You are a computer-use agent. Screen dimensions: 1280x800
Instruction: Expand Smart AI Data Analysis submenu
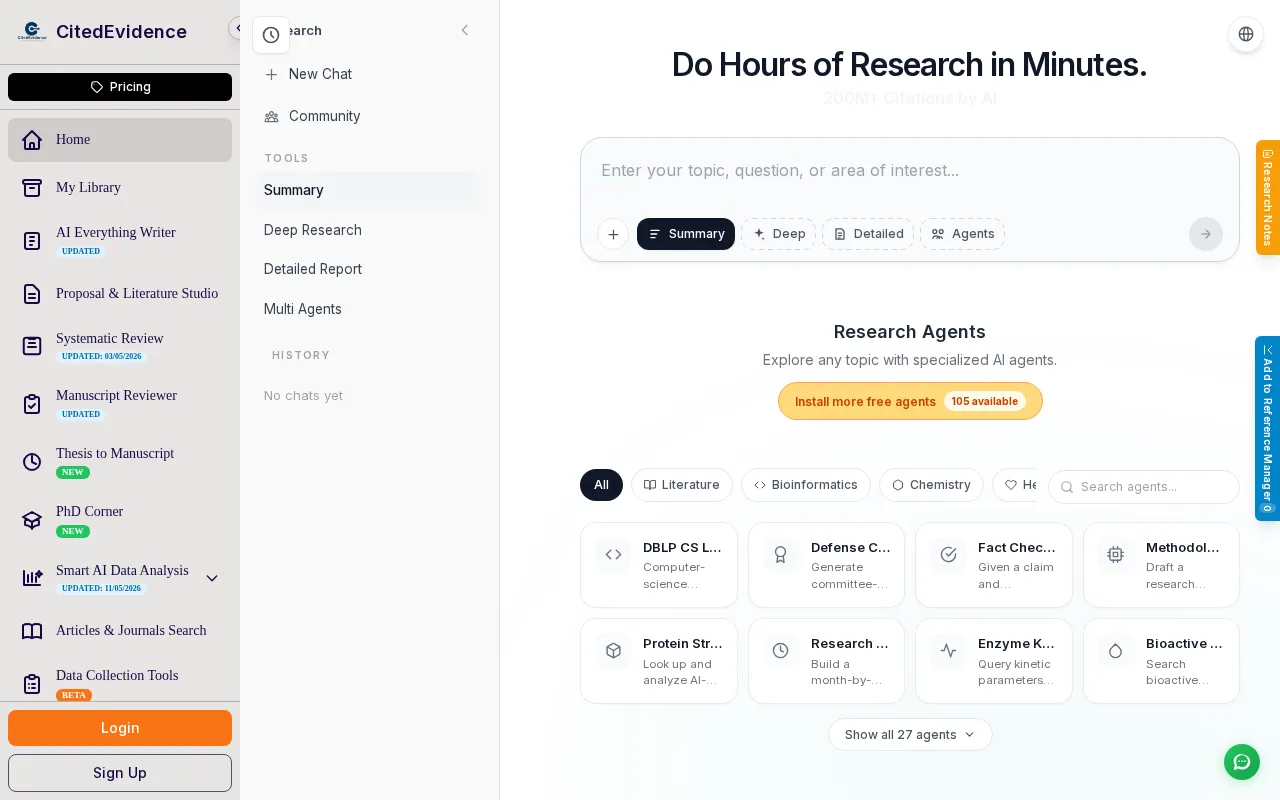coord(212,578)
